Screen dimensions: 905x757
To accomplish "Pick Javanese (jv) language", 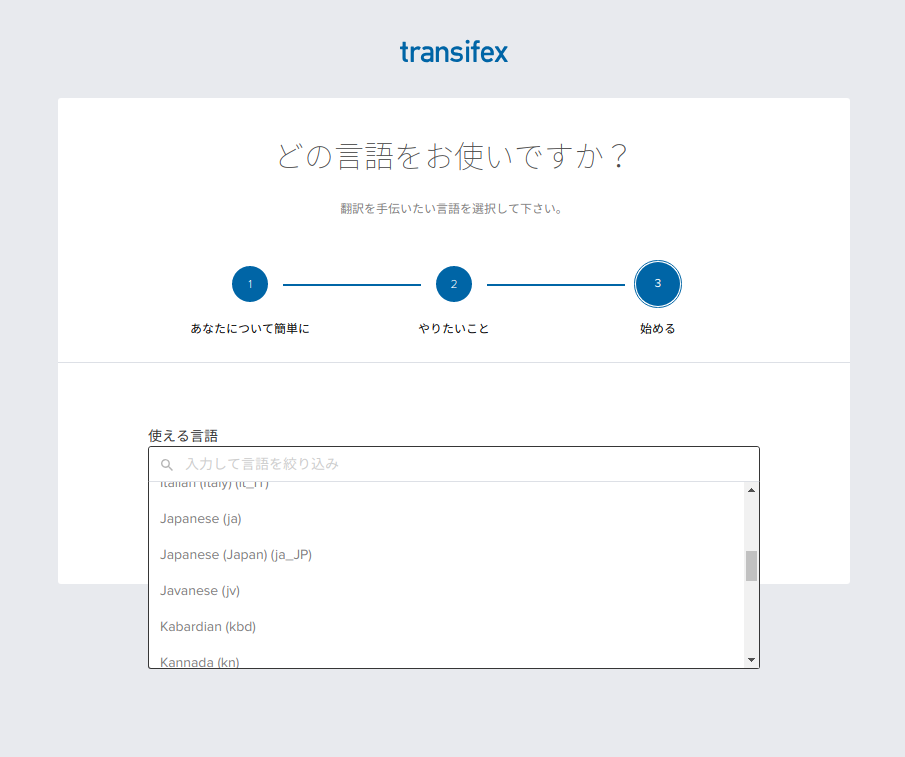I will tap(200, 590).
